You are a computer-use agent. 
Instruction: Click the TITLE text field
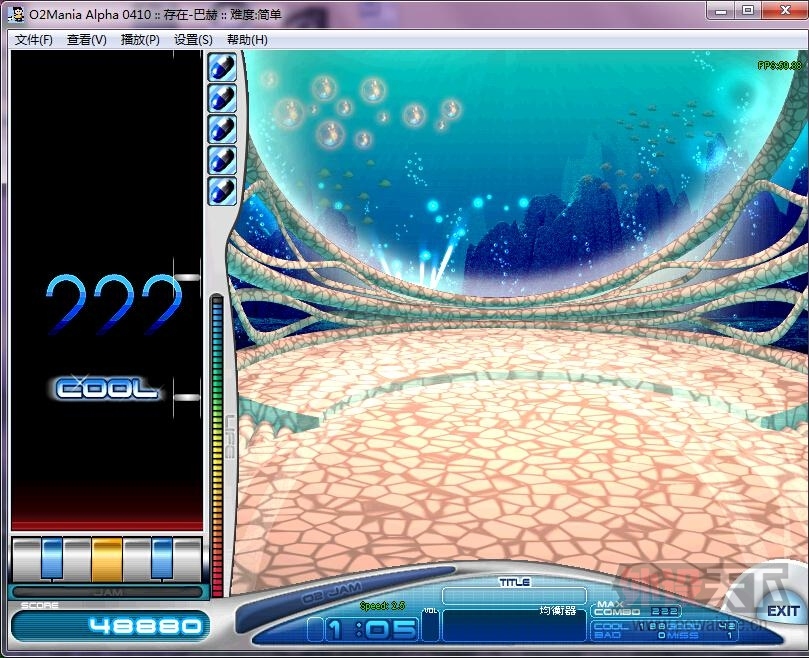(514, 596)
